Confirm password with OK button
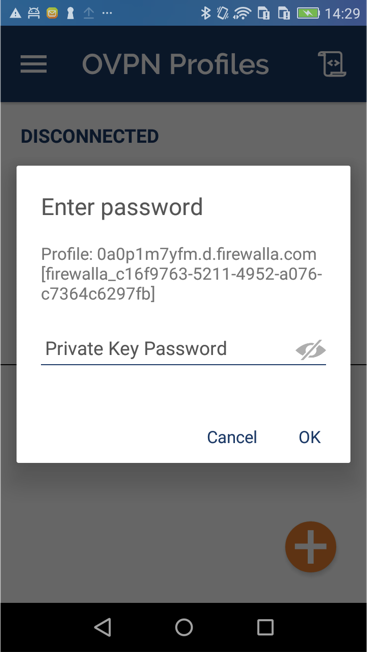The height and width of the screenshot is (652, 367). tap(310, 437)
